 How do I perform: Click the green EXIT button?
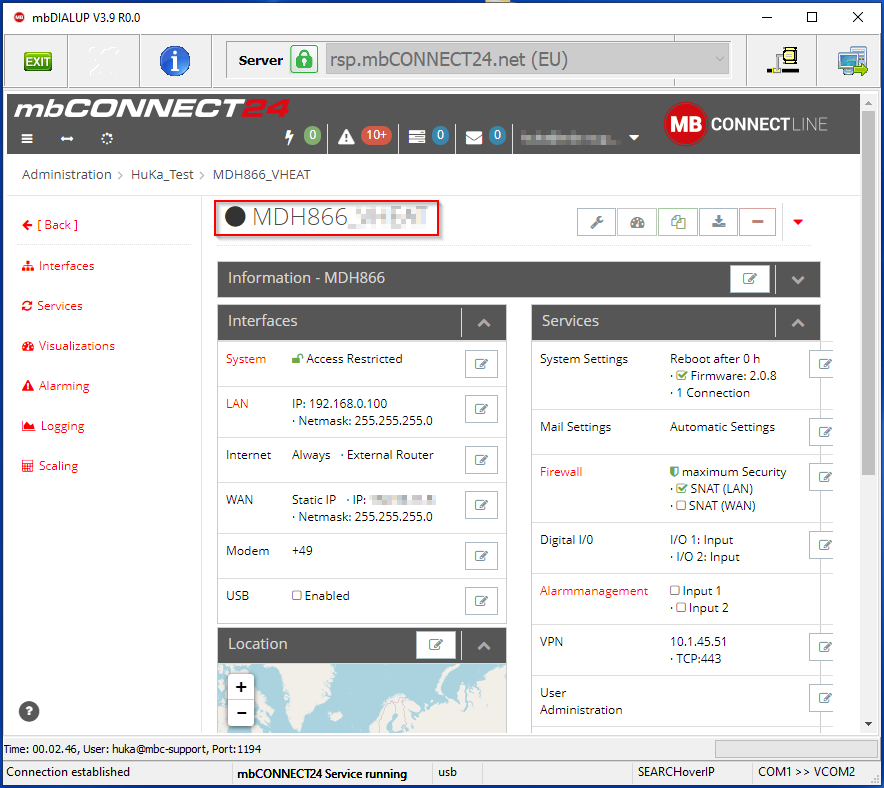click(38, 61)
